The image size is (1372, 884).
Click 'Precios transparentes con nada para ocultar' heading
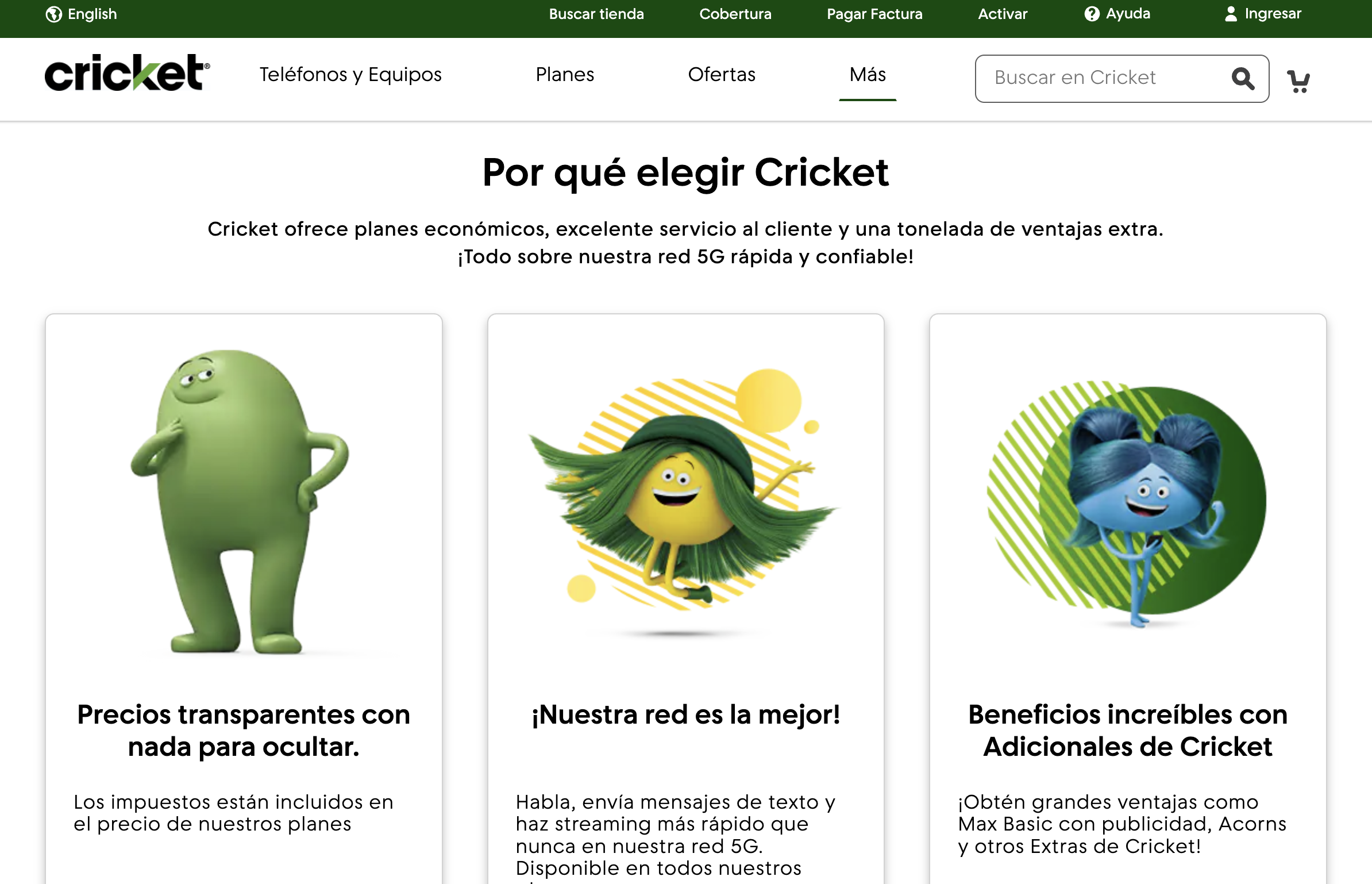244,731
